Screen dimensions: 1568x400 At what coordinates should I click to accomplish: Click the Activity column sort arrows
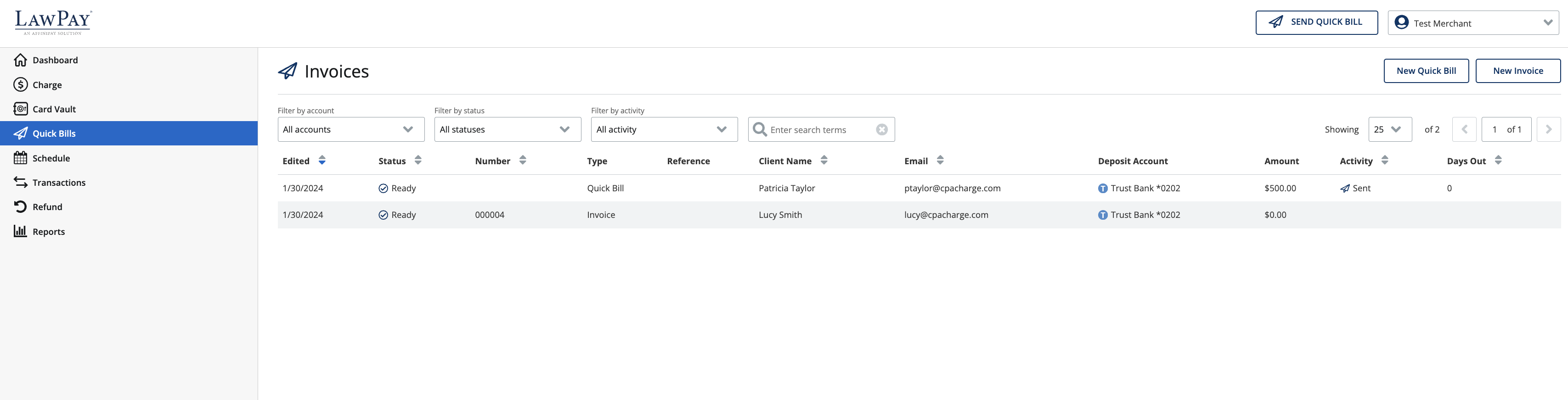(x=1385, y=161)
